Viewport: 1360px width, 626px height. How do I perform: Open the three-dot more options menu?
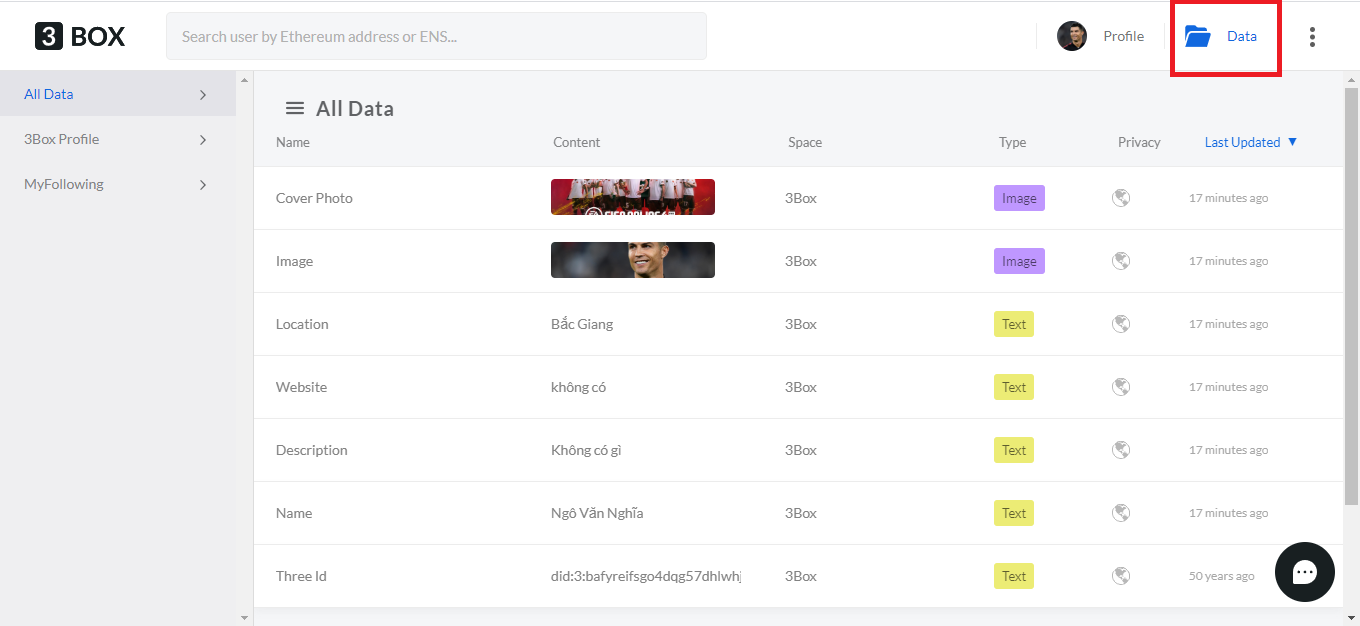click(1312, 37)
